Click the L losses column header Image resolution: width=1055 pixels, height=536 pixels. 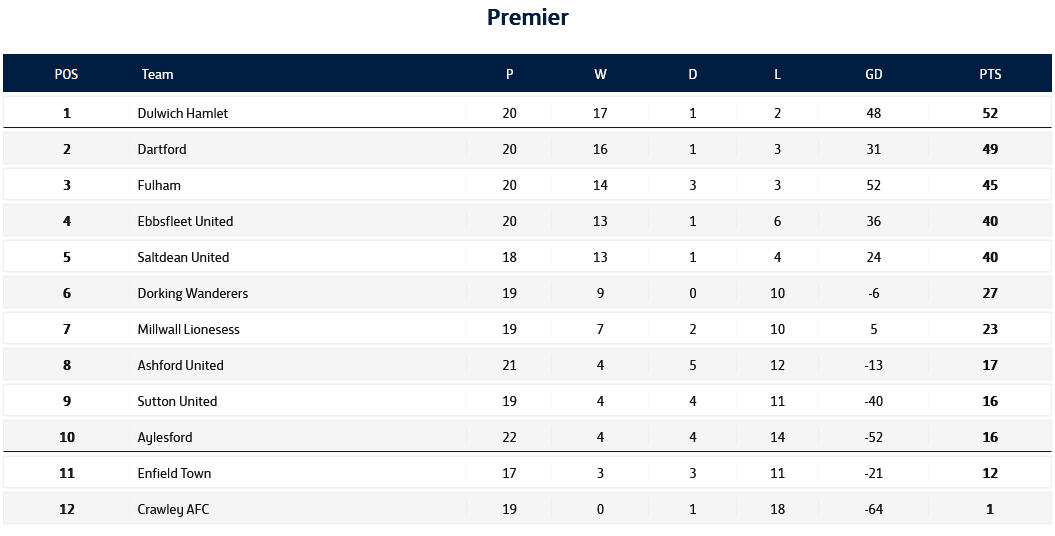pyautogui.click(x=777, y=74)
